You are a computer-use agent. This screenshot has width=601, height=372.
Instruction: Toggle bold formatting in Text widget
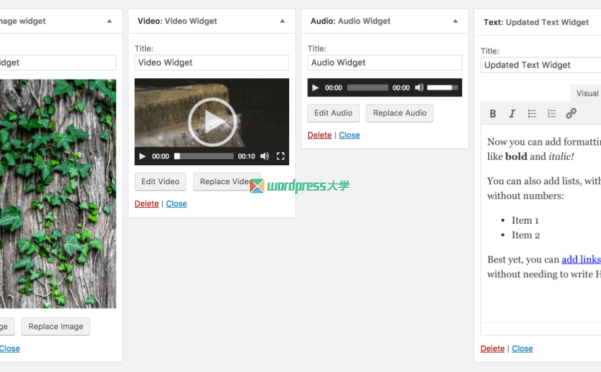[493, 113]
